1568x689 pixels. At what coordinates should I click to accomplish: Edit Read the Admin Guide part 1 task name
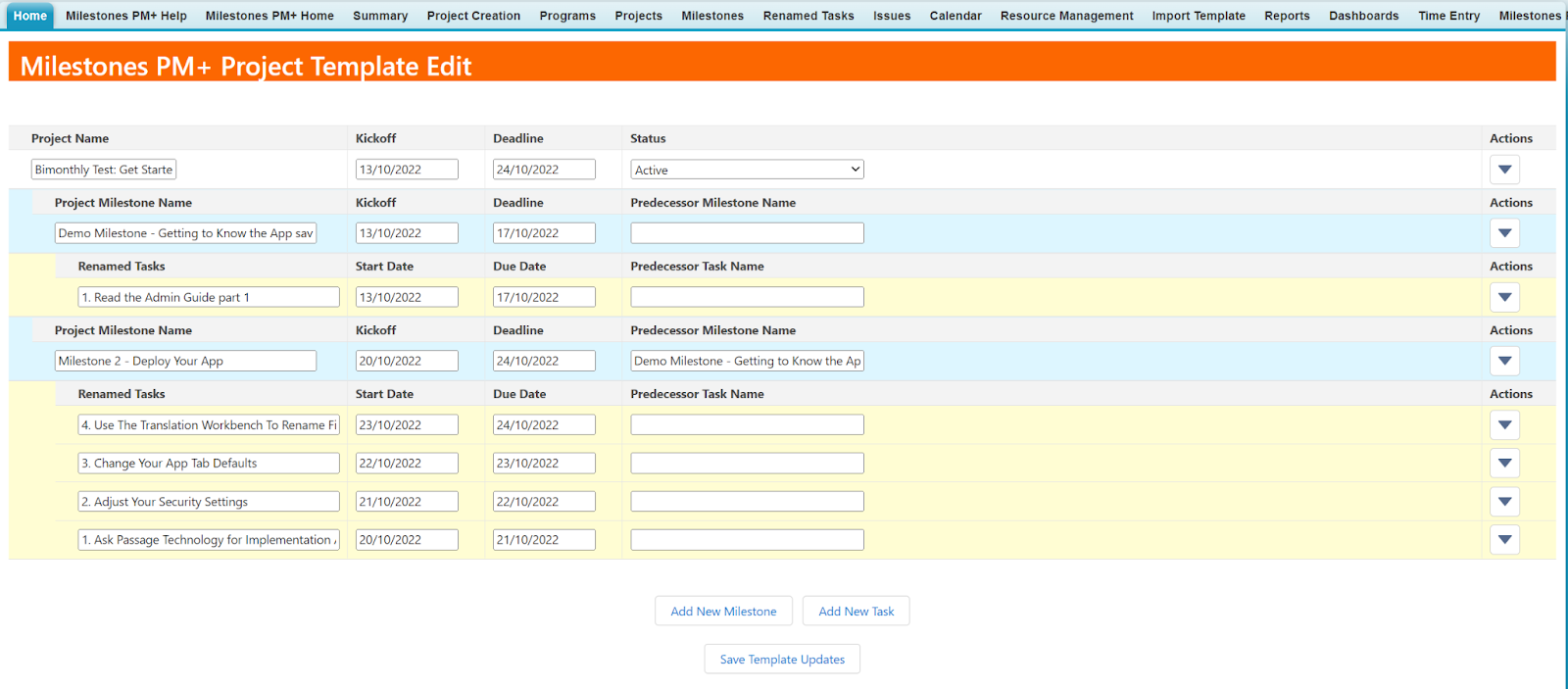(209, 297)
